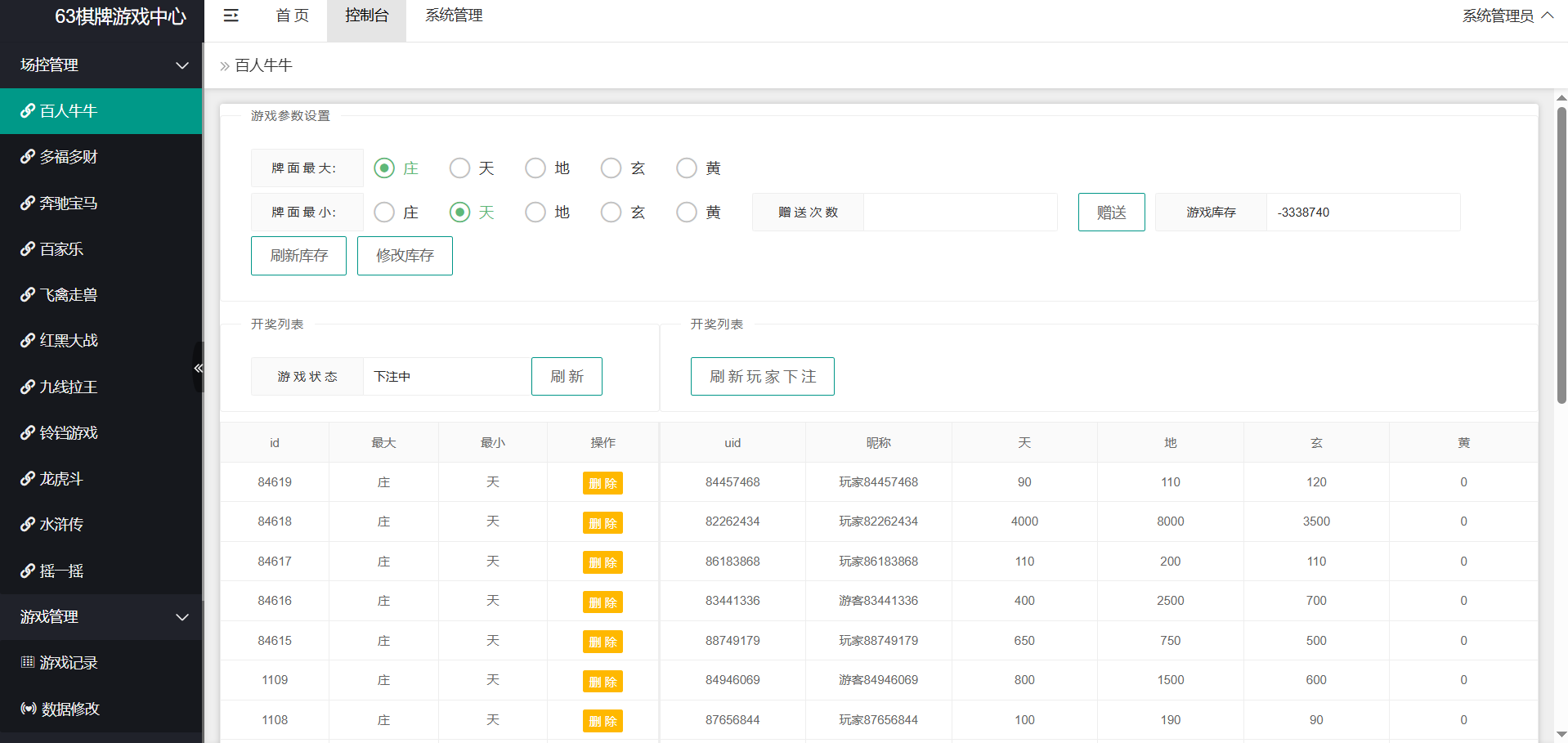
Task: Go to the 首页 top tab
Action: [x=292, y=16]
